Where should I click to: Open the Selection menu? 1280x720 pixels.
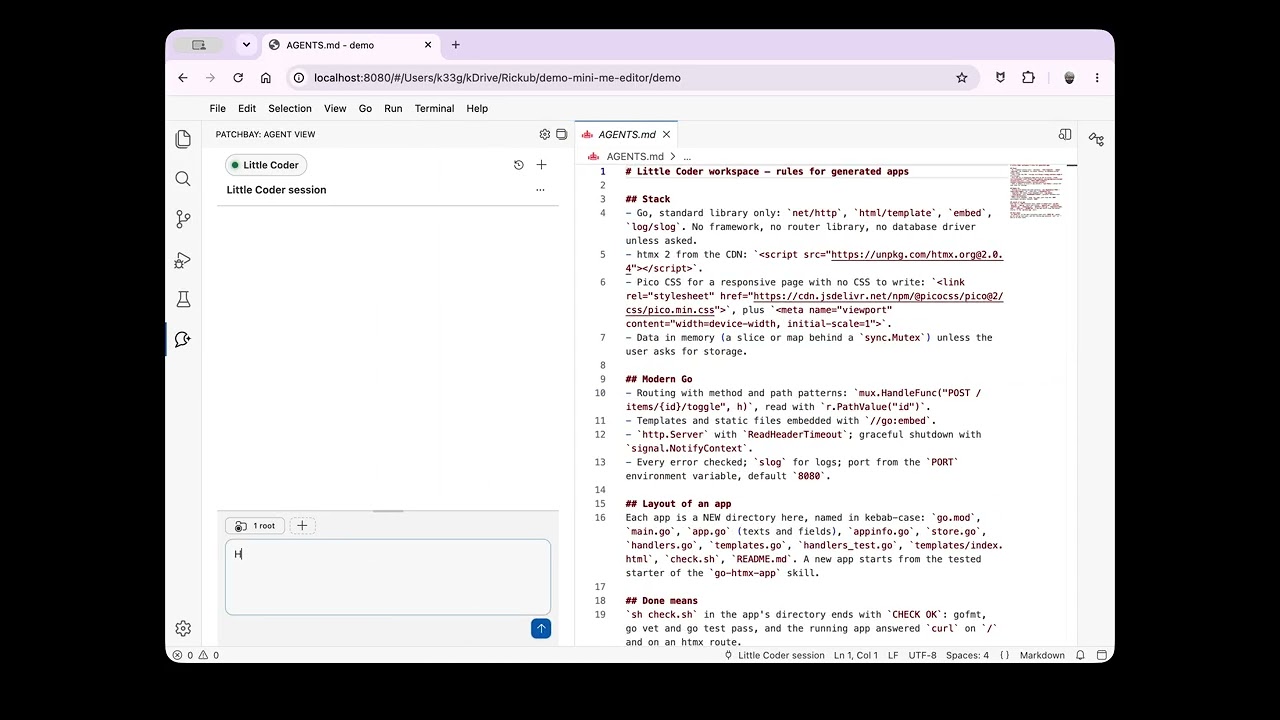pos(290,108)
